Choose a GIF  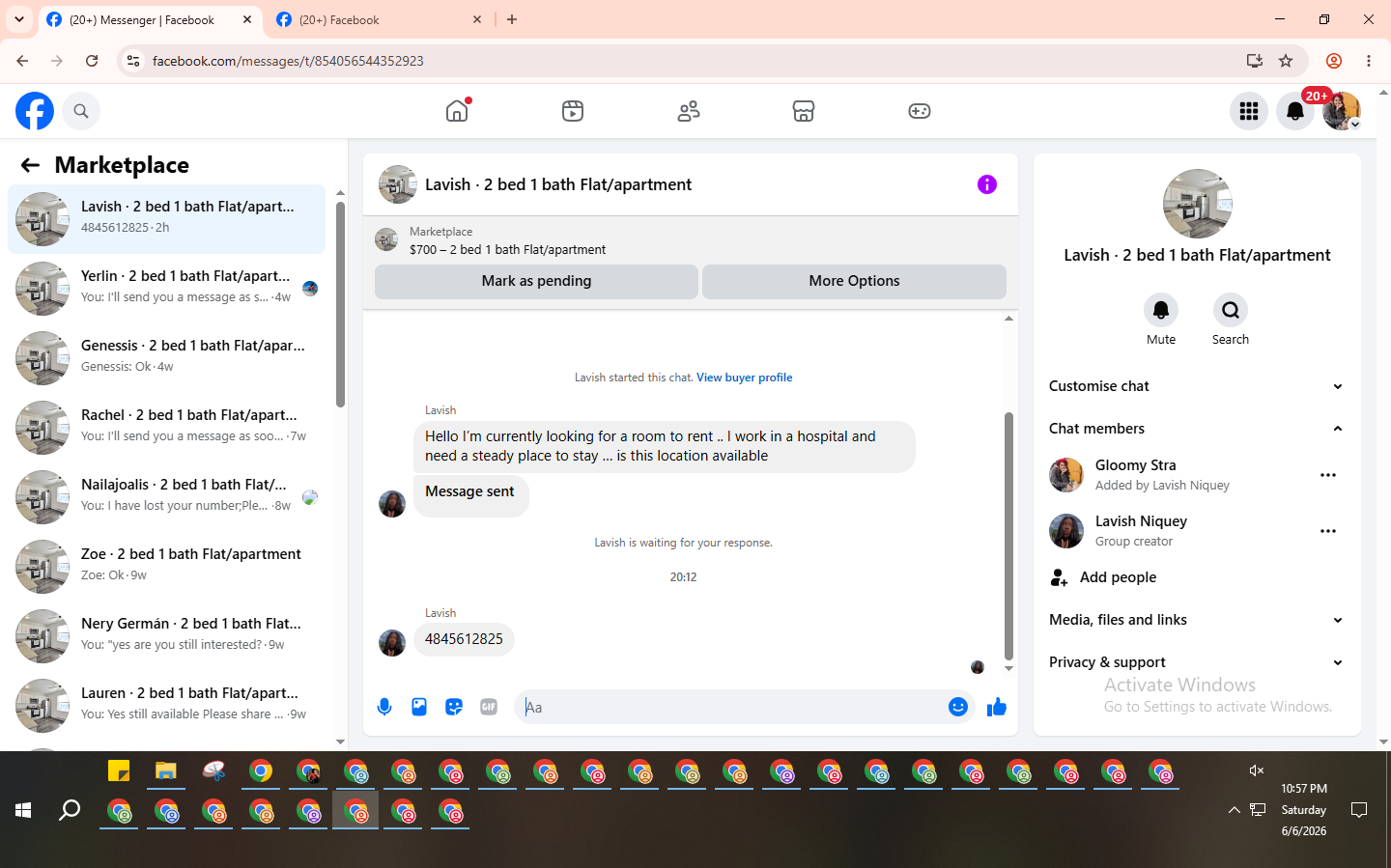(489, 707)
